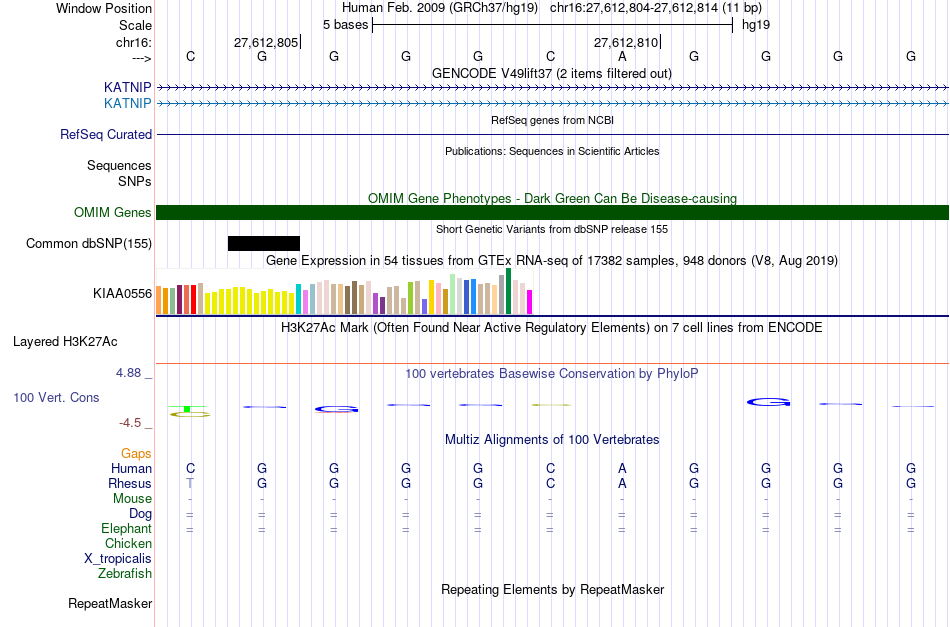This screenshot has height=627, width=950.
Task: Click the chr16: ruler label
Action: click(133, 42)
